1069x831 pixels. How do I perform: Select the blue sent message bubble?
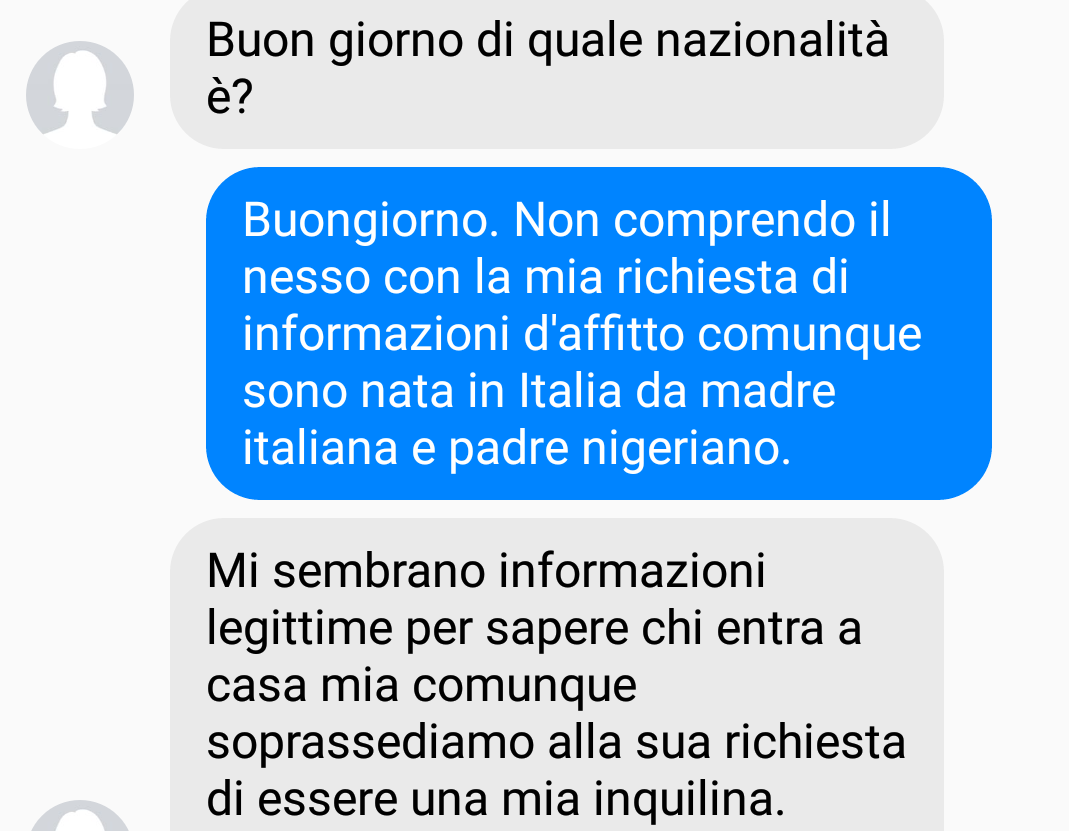pyautogui.click(x=599, y=333)
